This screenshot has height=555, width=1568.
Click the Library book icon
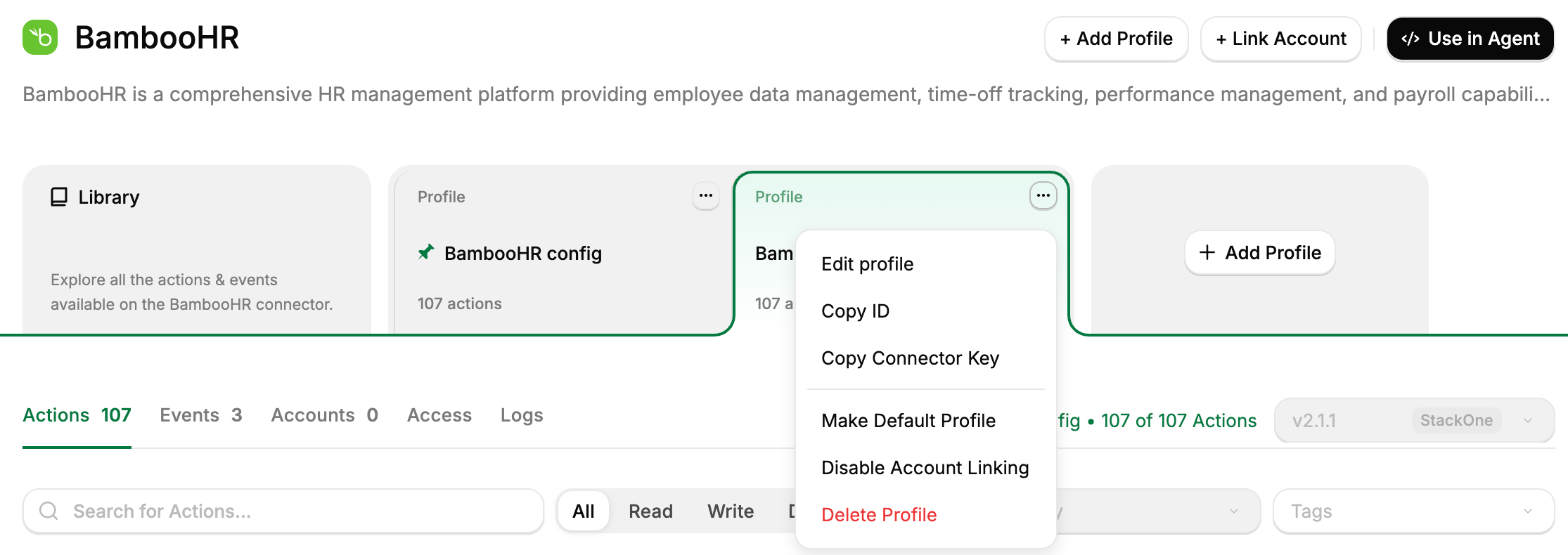tap(59, 197)
